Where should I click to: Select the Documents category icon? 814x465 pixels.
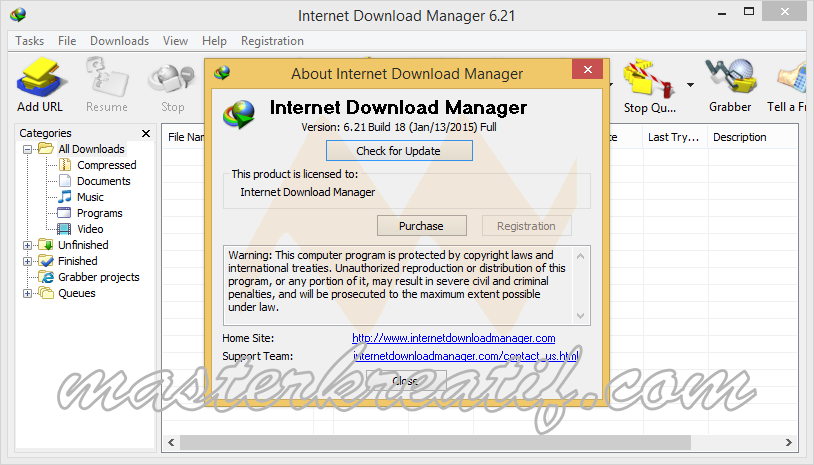tap(65, 181)
